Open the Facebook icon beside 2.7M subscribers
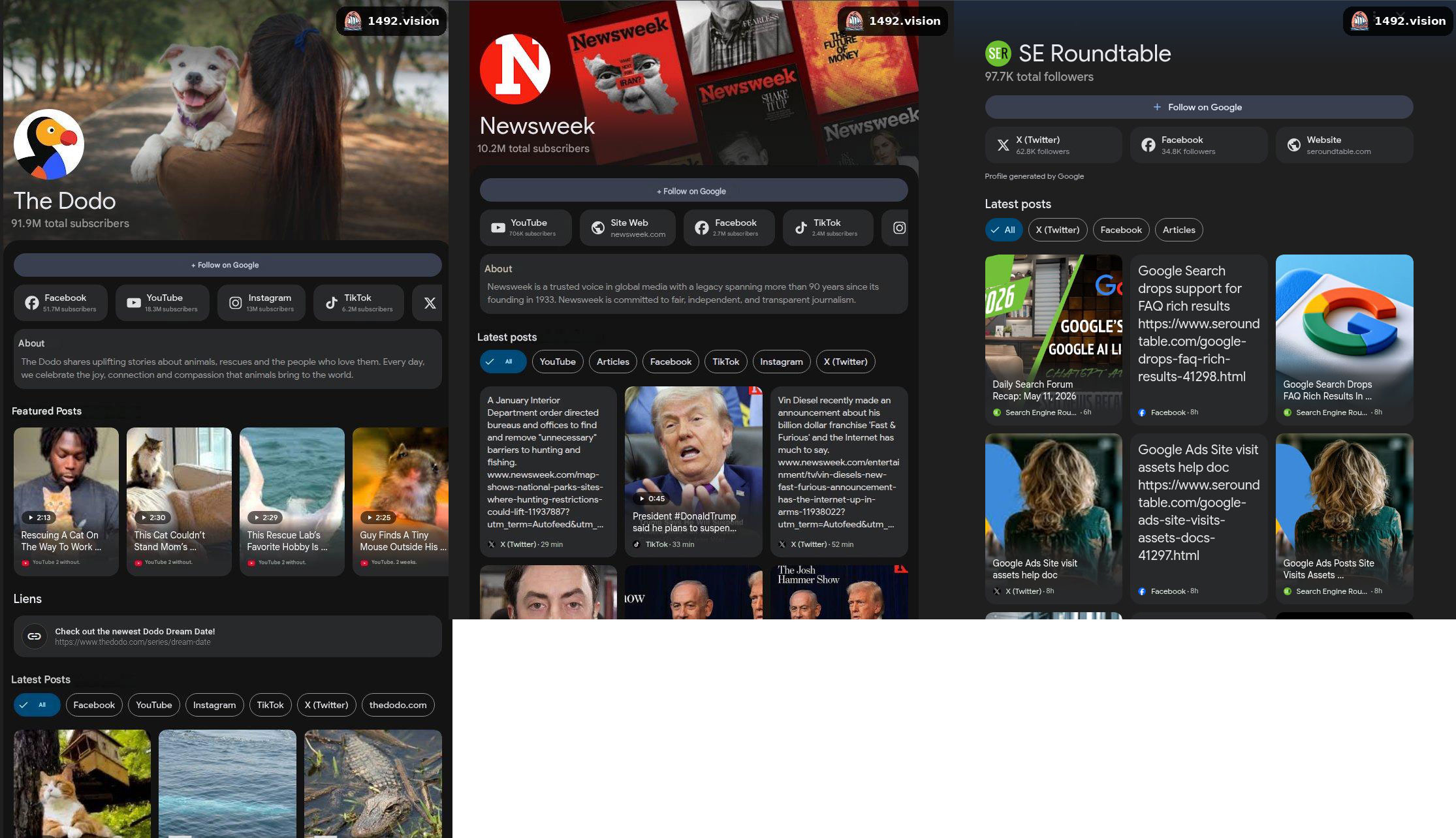Screen dimensions: 1456x838 pyautogui.click(x=701, y=228)
